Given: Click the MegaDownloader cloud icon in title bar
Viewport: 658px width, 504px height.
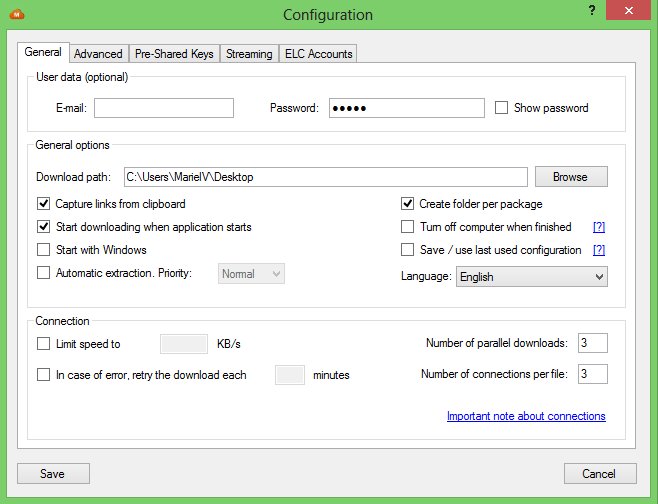Looking at the screenshot, I should (17, 14).
